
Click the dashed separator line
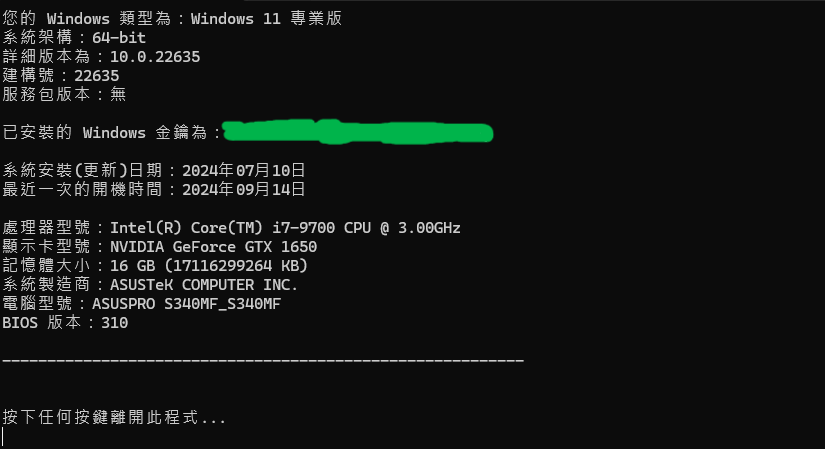click(263, 359)
